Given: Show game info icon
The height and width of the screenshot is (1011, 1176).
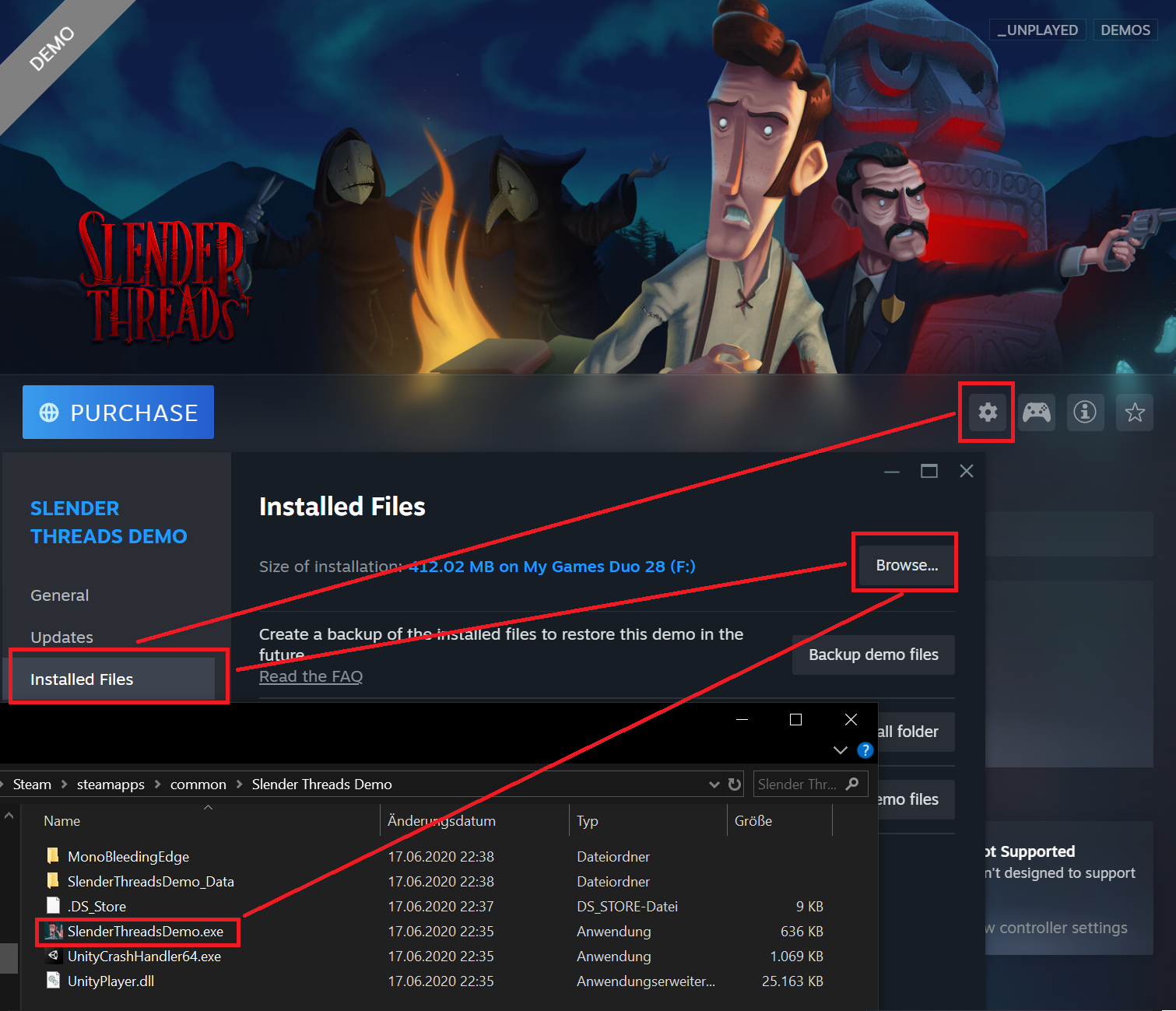Looking at the screenshot, I should coord(1085,412).
